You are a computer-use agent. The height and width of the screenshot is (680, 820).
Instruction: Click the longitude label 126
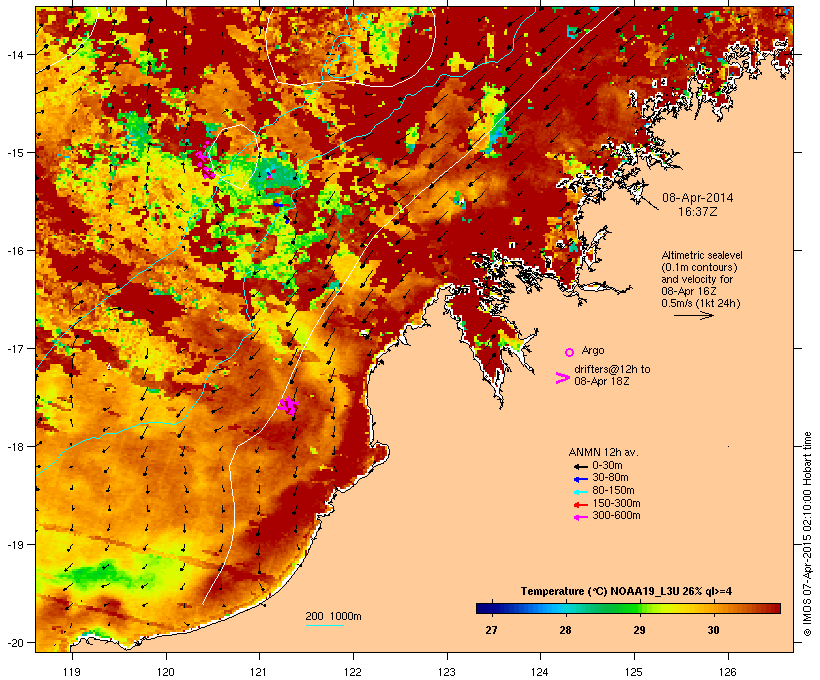[x=728, y=672]
